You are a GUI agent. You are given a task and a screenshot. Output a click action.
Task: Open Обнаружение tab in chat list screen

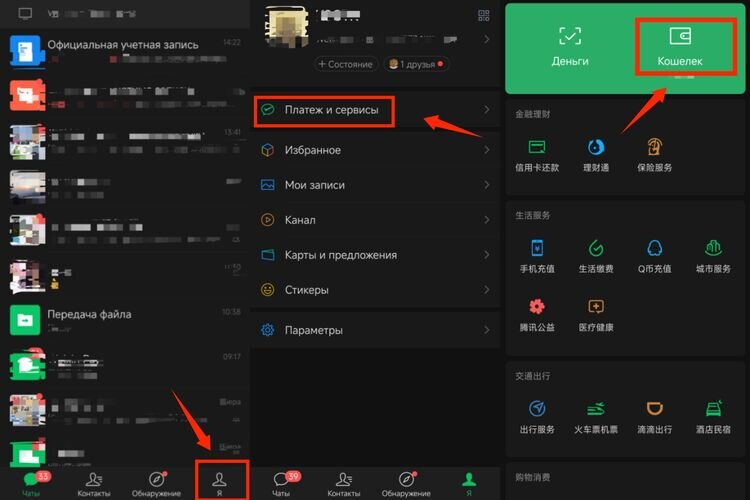pos(156,484)
